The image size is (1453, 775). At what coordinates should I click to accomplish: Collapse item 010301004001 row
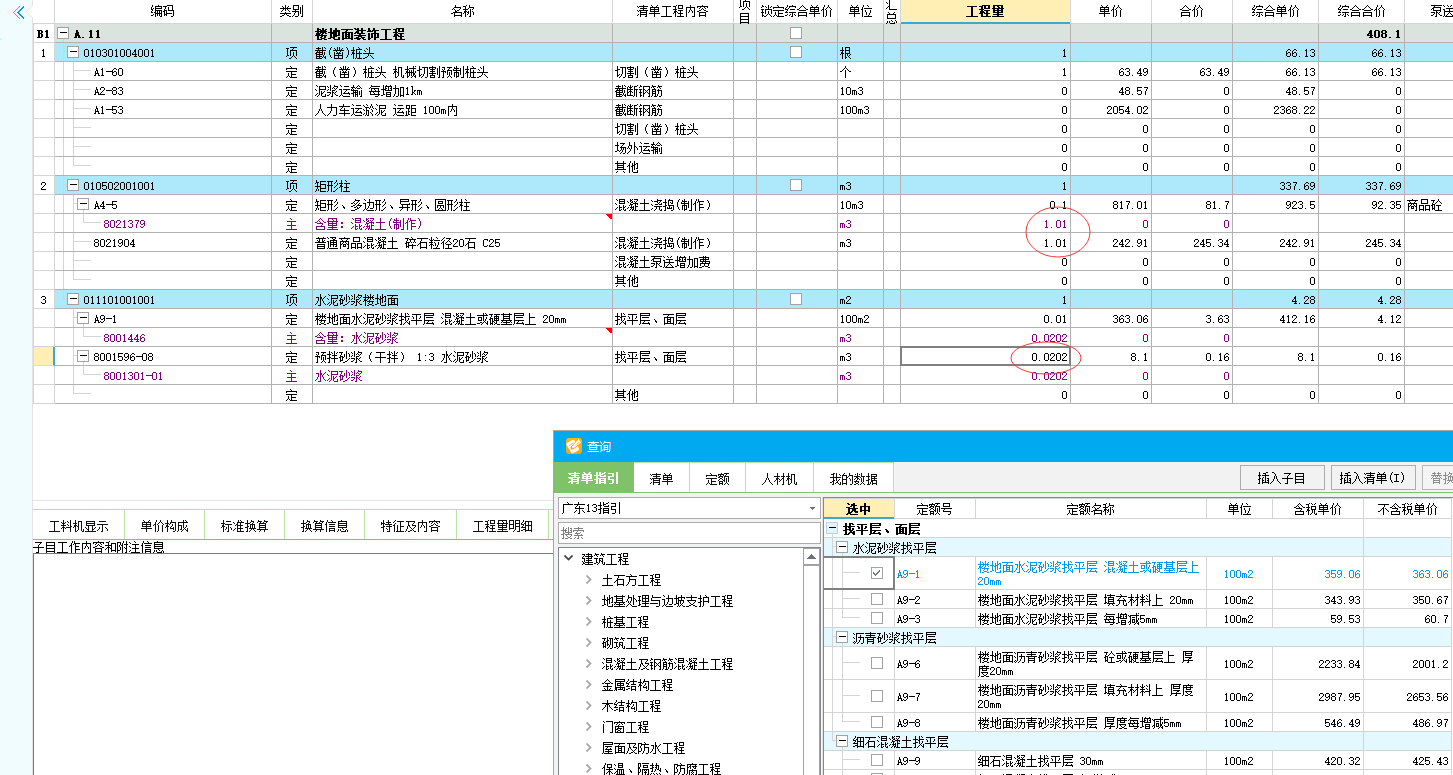tap(73, 53)
